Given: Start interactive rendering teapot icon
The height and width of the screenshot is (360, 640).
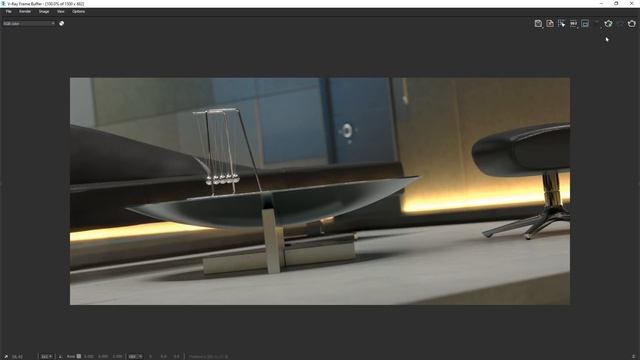Looking at the screenshot, I should (608, 24).
